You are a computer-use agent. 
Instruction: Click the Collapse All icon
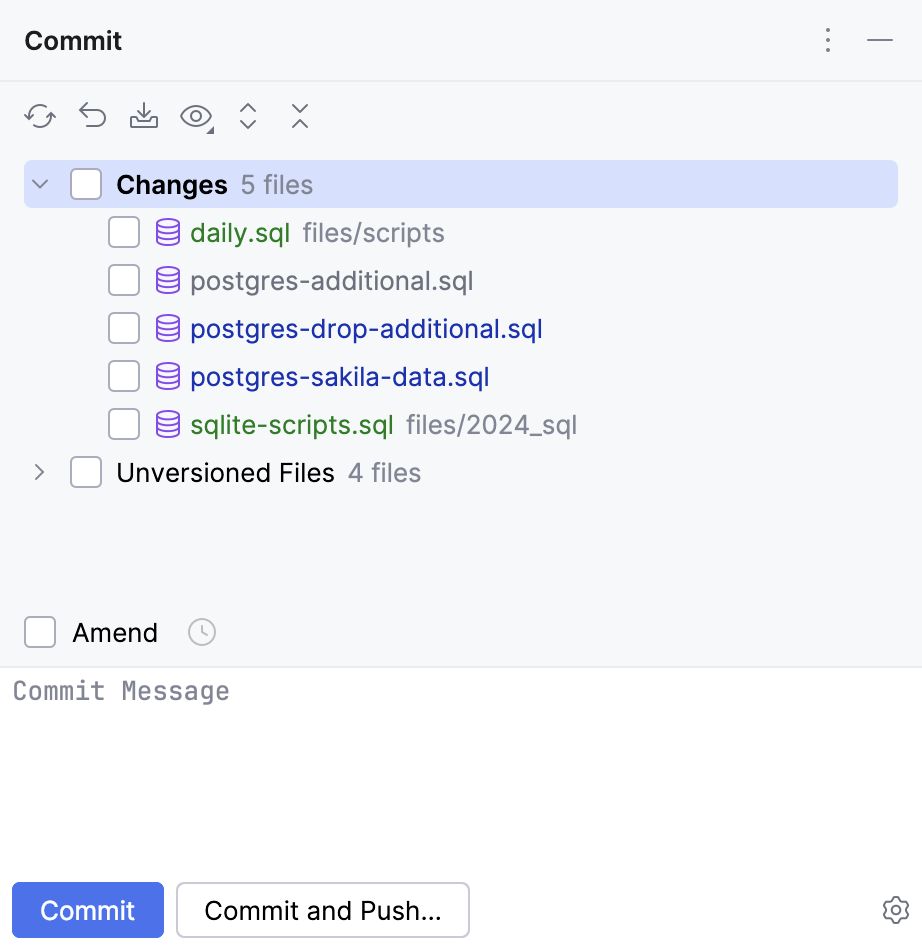point(300,117)
